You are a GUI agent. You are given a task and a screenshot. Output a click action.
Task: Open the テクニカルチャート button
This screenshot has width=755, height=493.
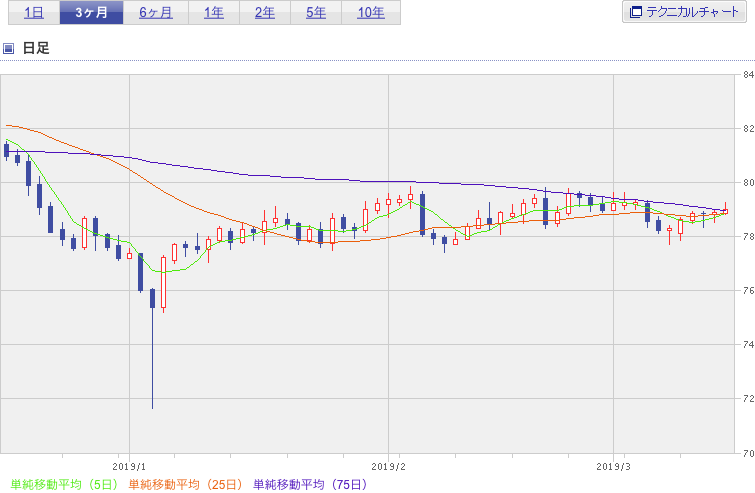684,12
